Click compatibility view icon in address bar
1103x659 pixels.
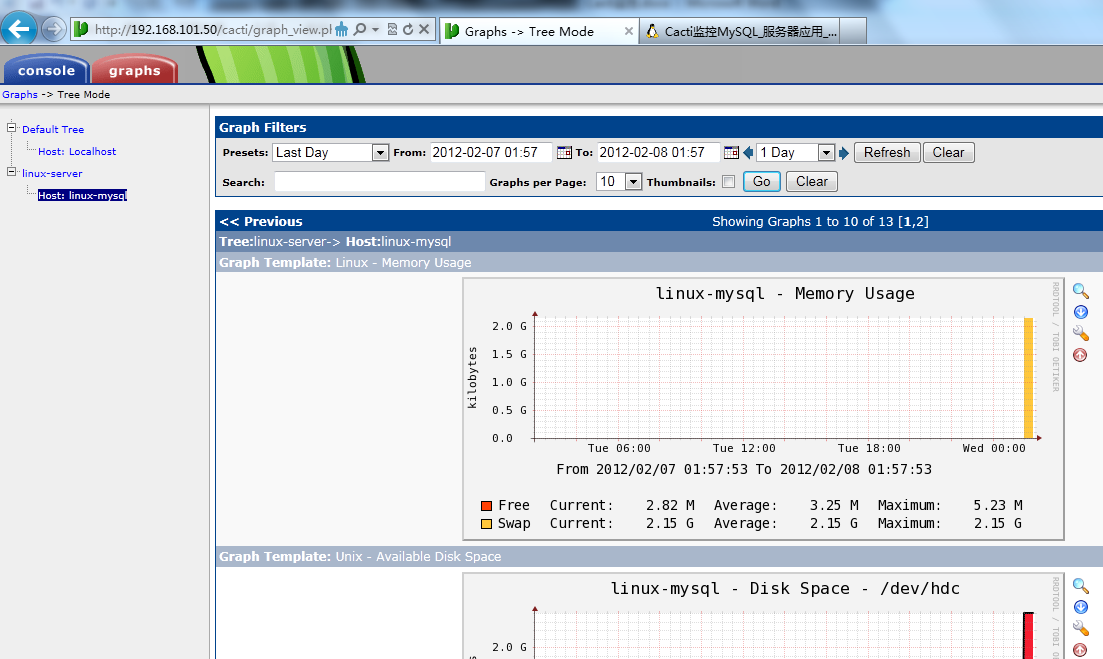point(393,30)
